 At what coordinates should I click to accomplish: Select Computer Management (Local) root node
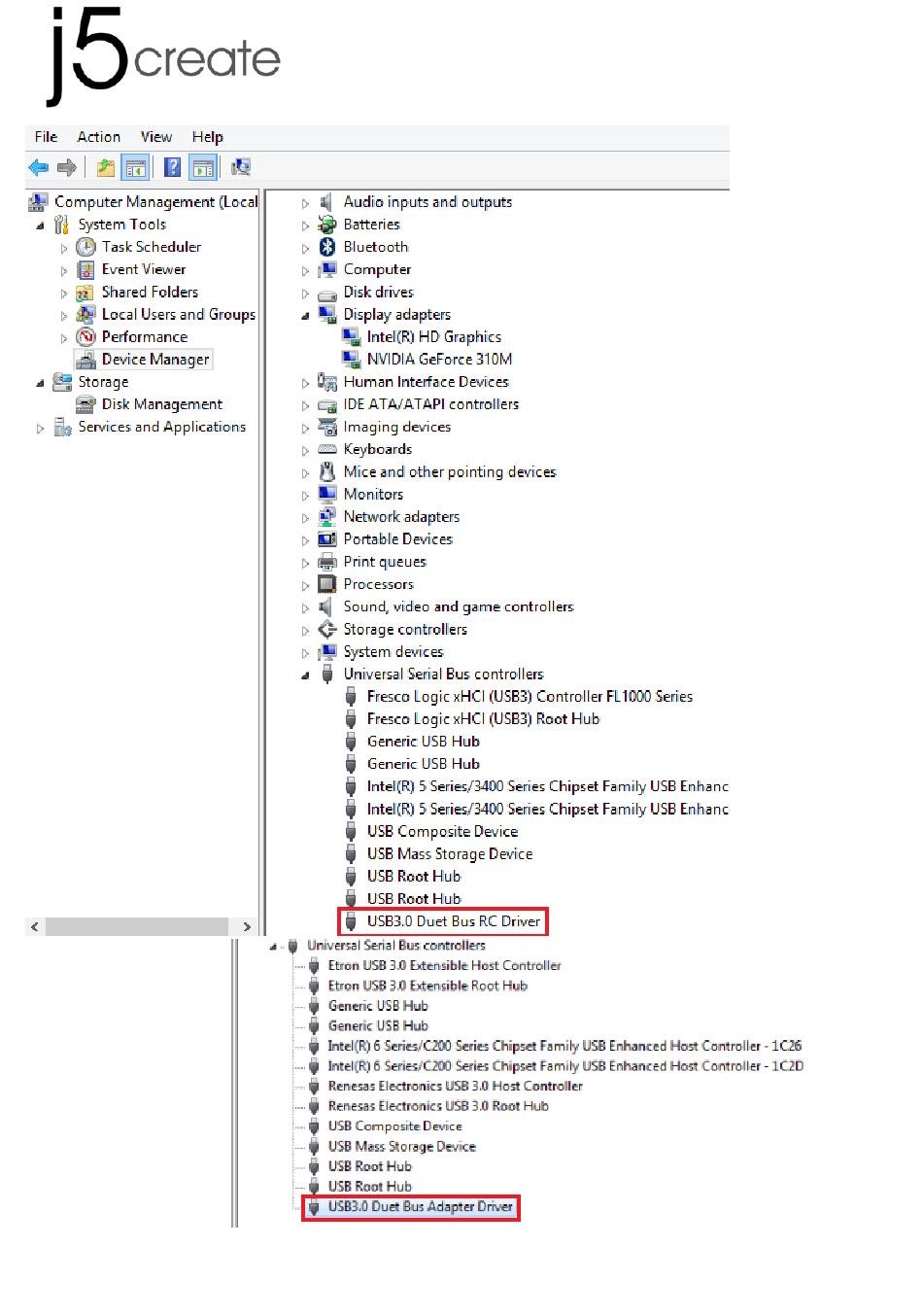pos(155,202)
